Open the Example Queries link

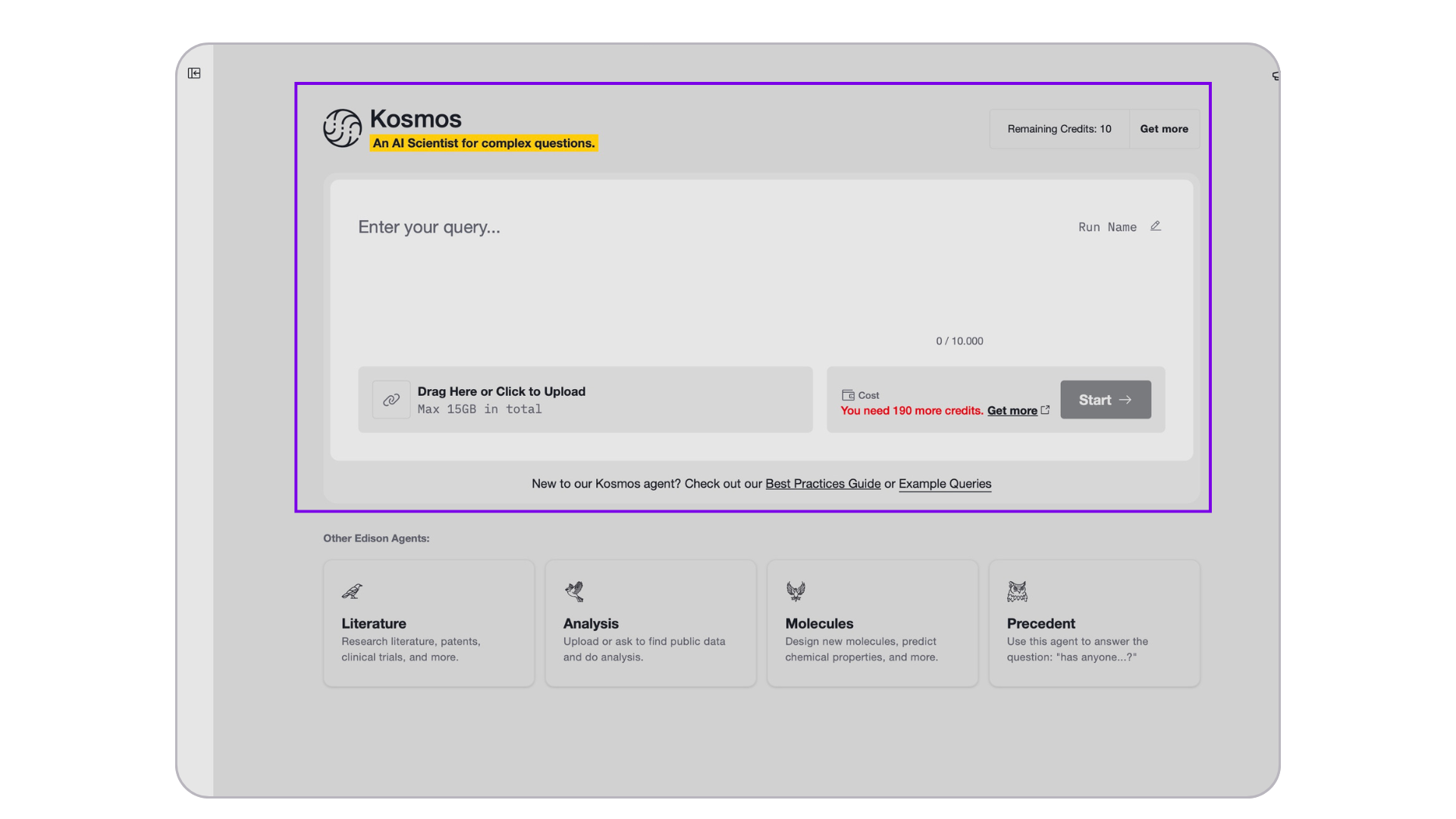[945, 484]
